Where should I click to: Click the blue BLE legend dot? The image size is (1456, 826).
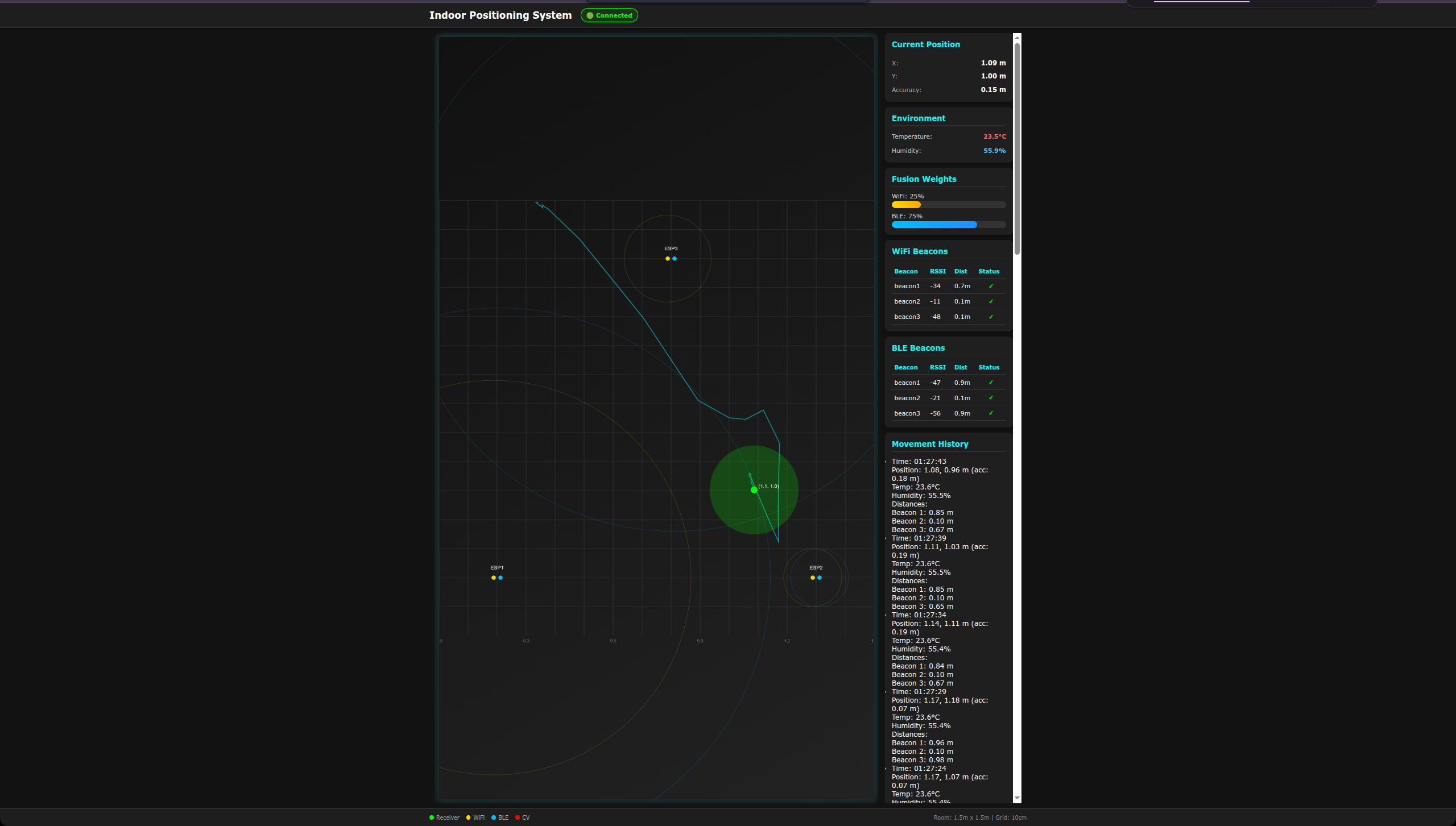(x=494, y=817)
